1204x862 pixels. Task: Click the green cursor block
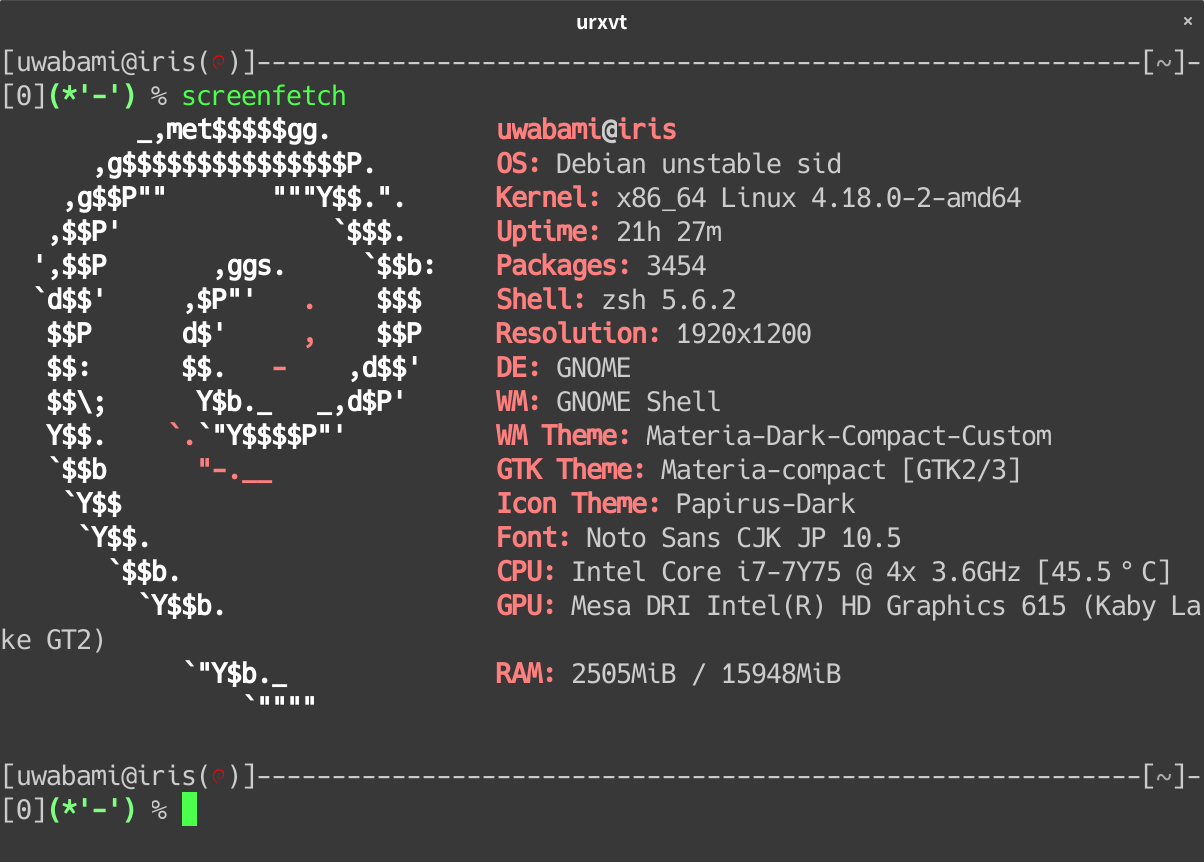coord(189,809)
